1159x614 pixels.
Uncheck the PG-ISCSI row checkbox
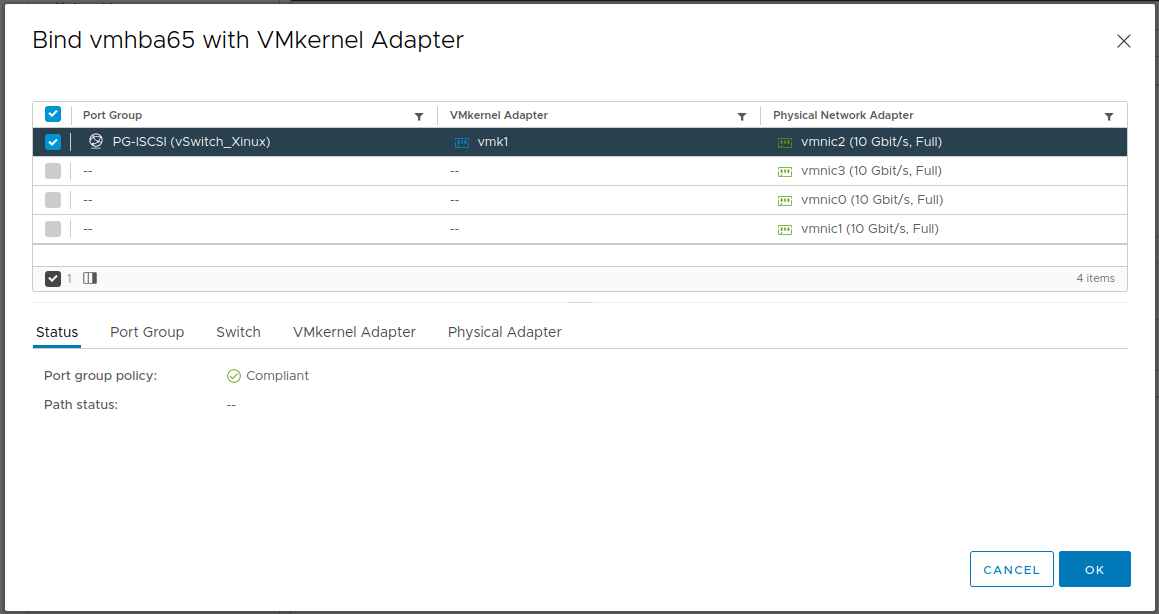coord(53,142)
